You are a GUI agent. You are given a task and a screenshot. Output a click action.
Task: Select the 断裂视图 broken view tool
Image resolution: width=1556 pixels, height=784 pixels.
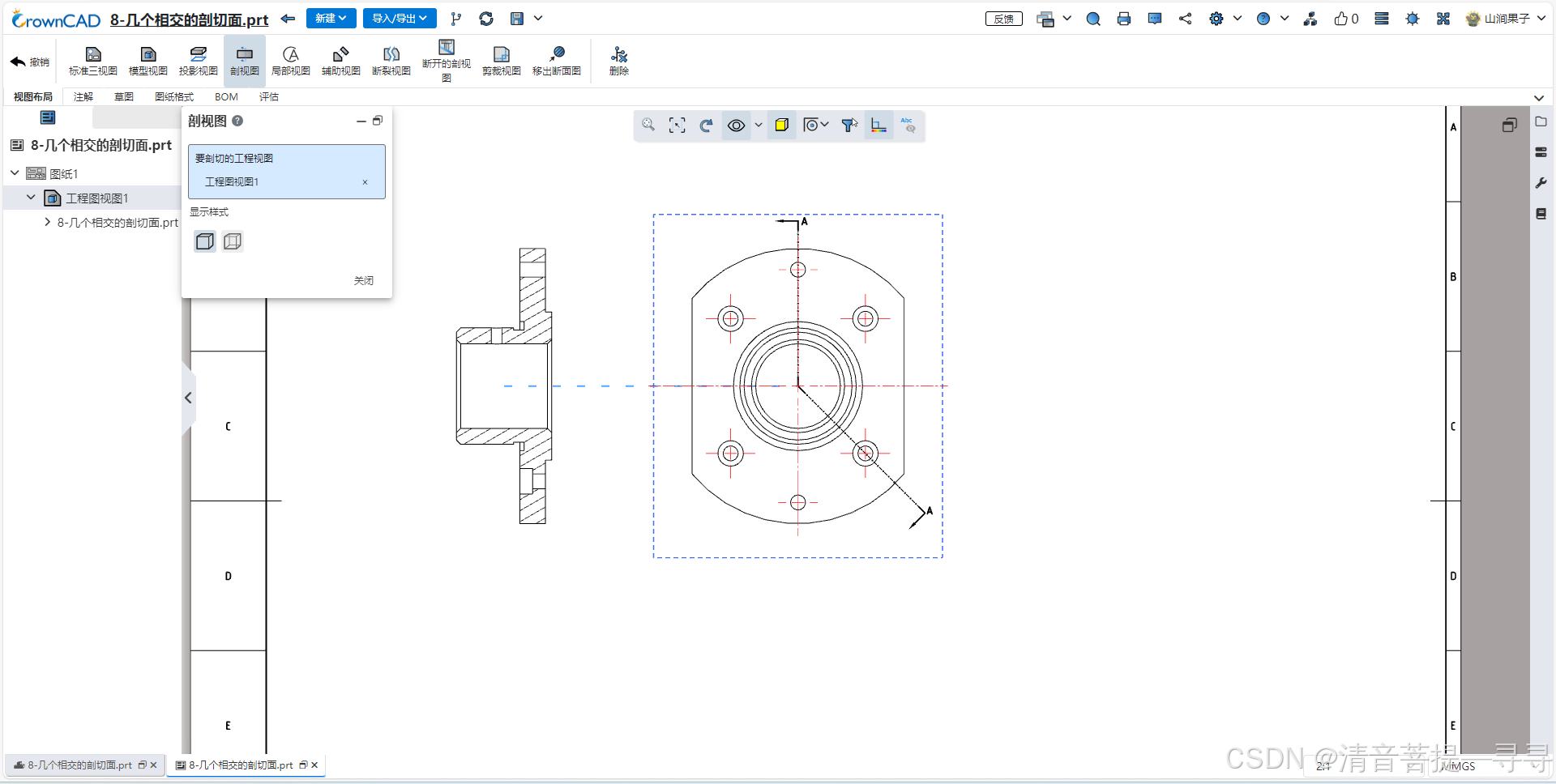(x=391, y=61)
